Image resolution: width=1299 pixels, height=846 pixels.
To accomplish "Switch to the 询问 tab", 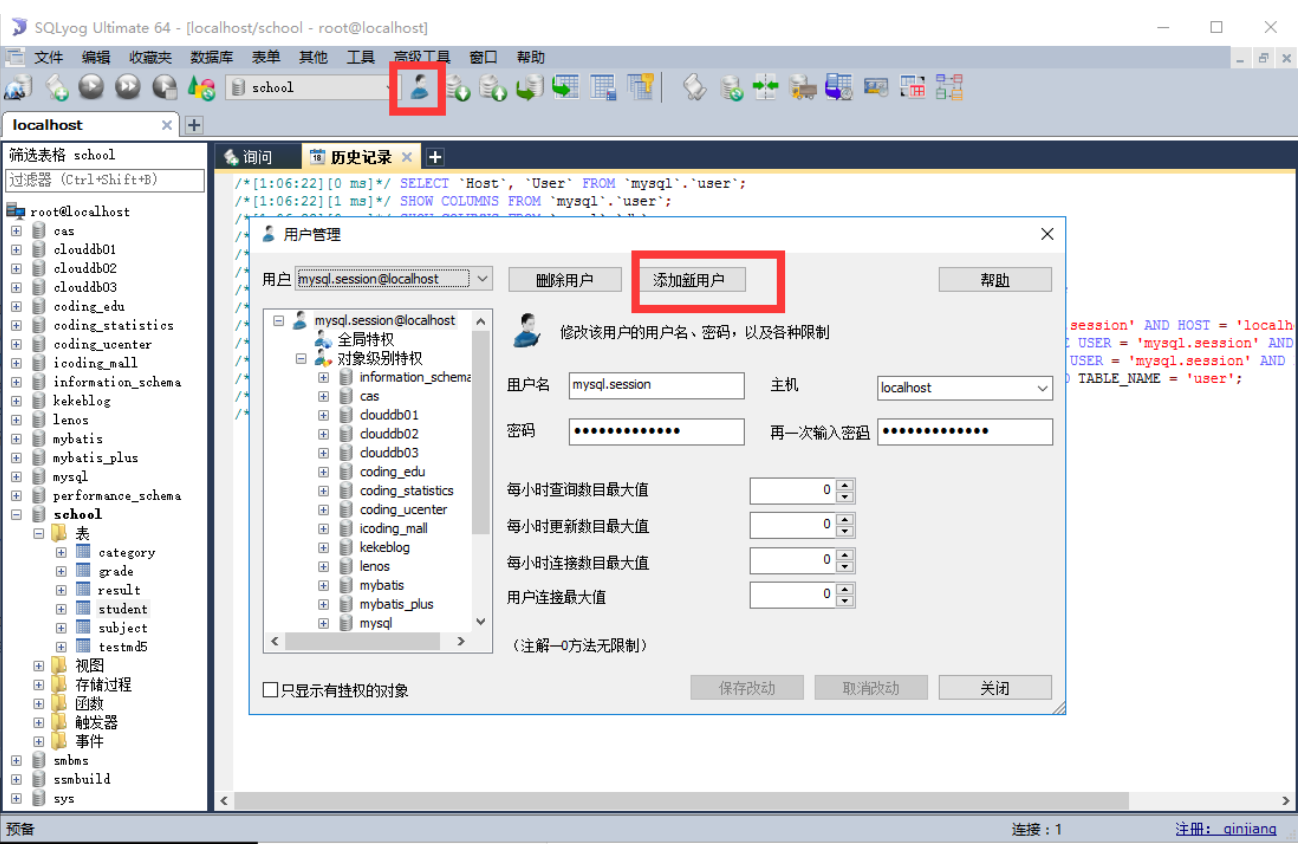I will coord(257,157).
